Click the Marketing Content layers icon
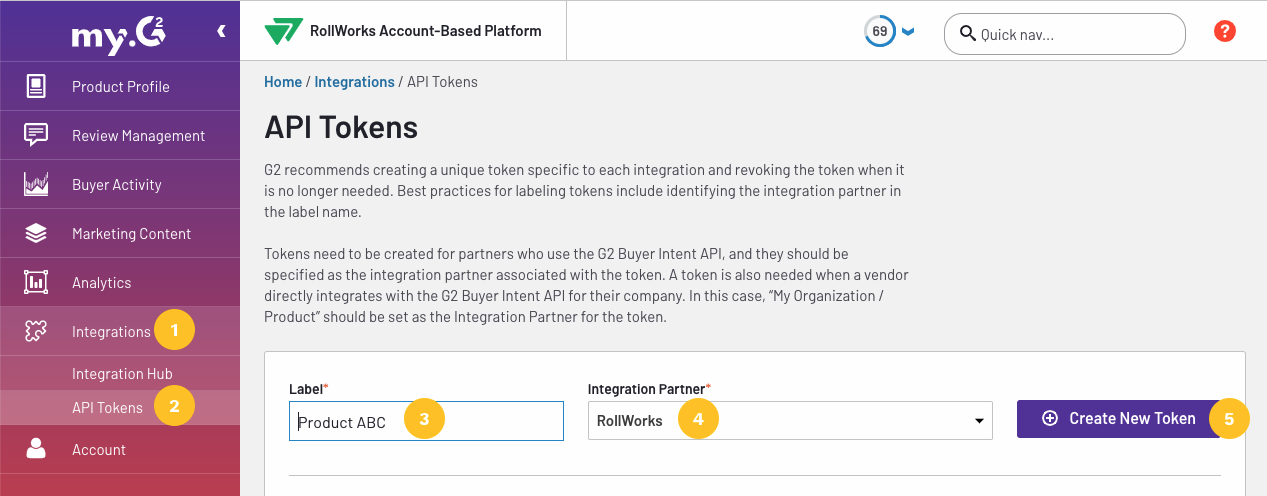The height and width of the screenshot is (496, 1267). (36, 233)
